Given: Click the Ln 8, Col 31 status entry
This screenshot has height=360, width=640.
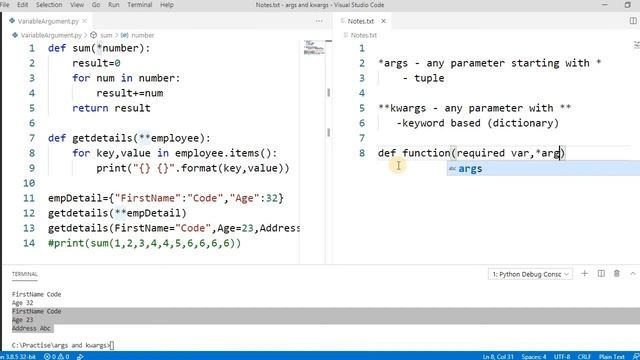Looking at the screenshot, I should (x=498, y=356).
